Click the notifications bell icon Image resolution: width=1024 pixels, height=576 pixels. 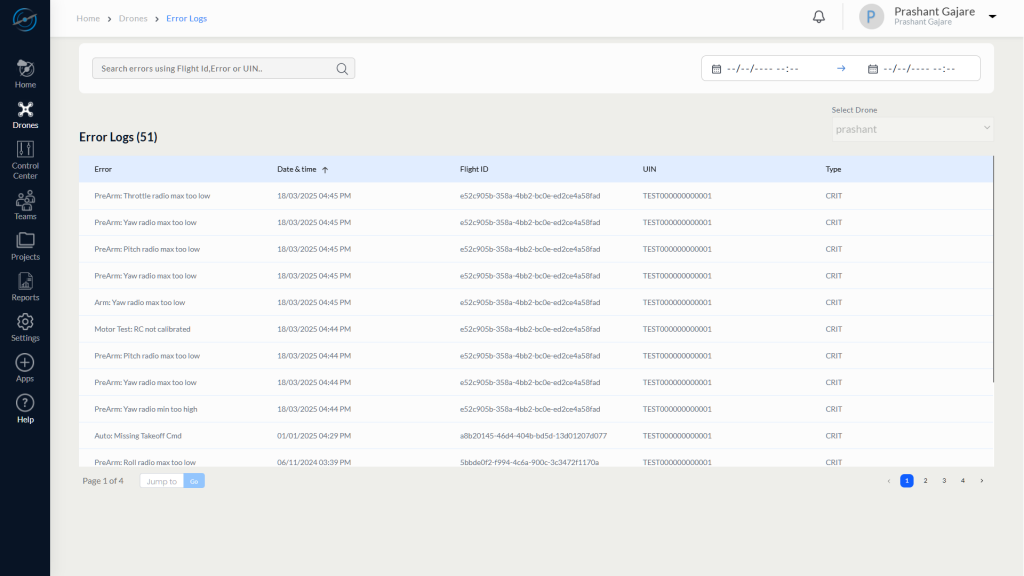tap(818, 16)
